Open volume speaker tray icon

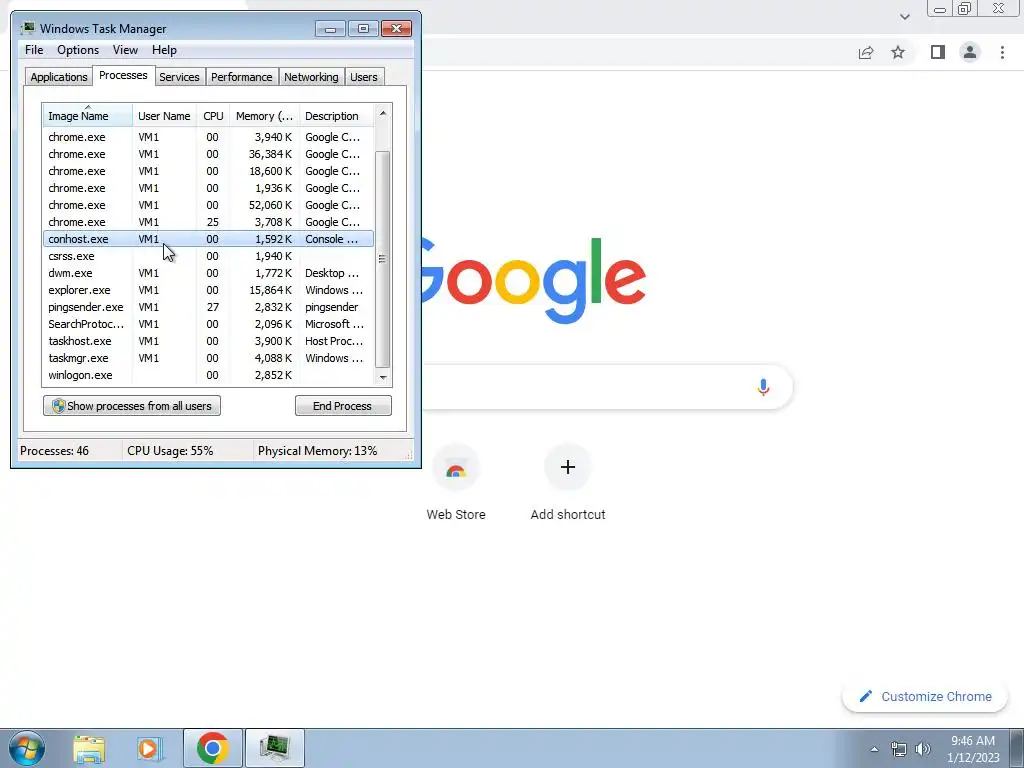923,749
